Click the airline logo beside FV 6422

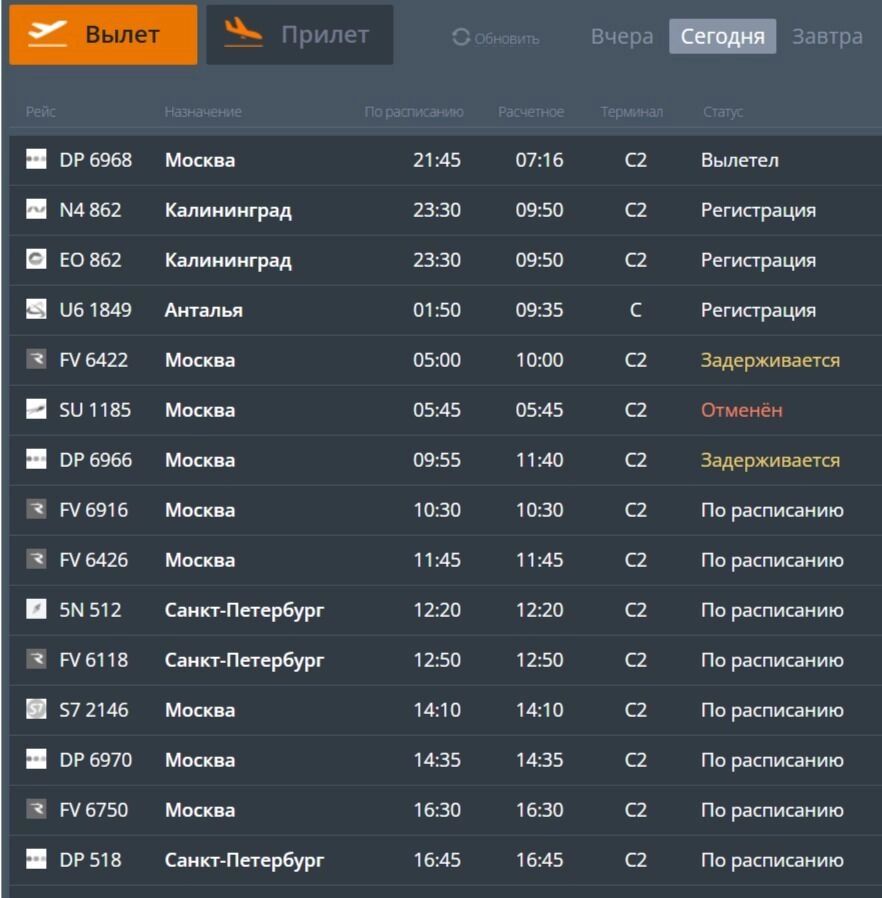coord(36,360)
